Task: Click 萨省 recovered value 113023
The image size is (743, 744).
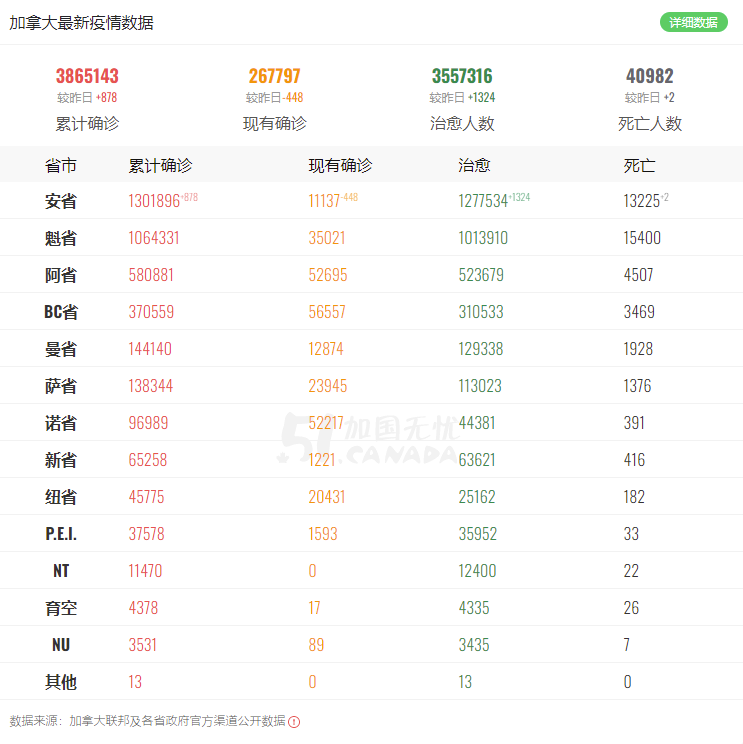Action: point(480,386)
